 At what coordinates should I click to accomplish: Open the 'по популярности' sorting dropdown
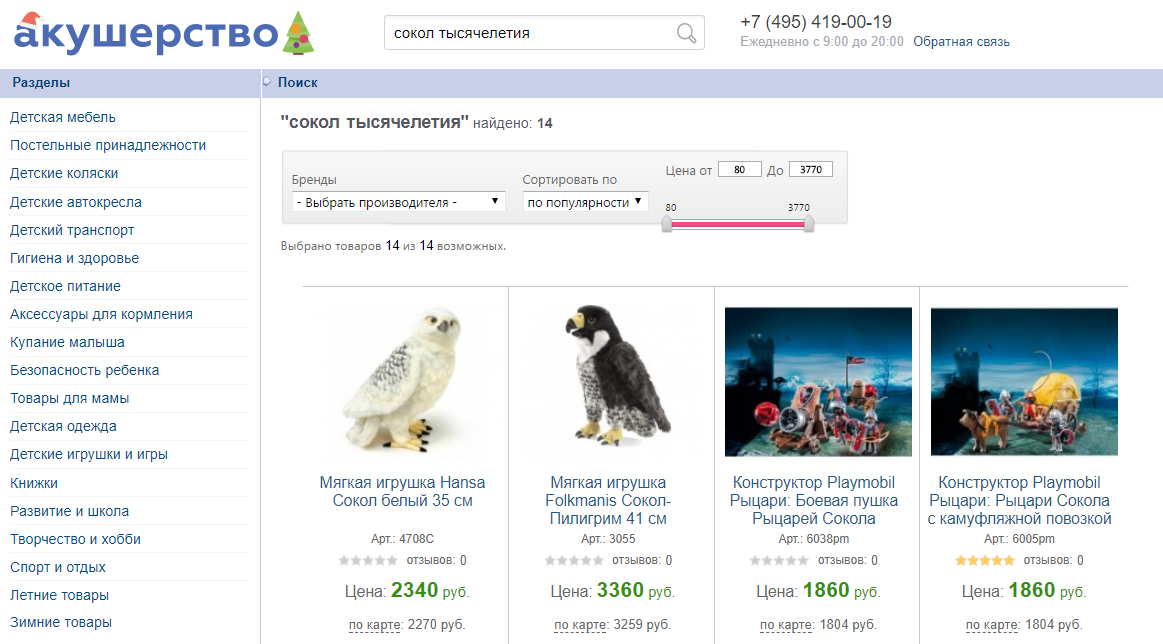583,201
